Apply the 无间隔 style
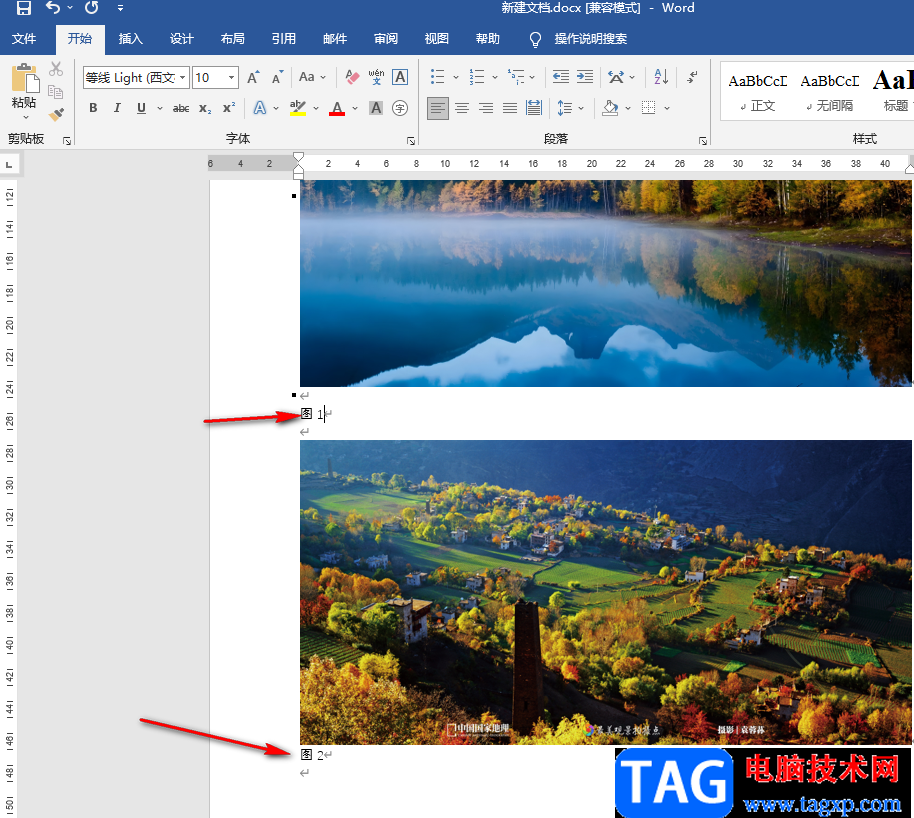The height and width of the screenshot is (818, 914). (x=829, y=92)
